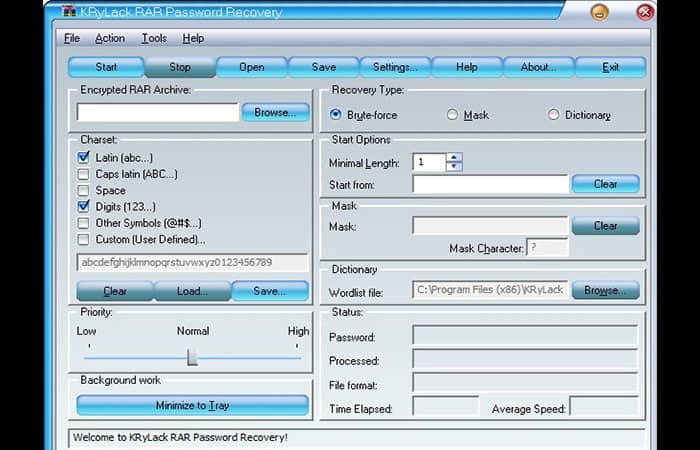This screenshot has height=450, width=700.
Task: Click the Mask input field
Action: tap(490, 226)
